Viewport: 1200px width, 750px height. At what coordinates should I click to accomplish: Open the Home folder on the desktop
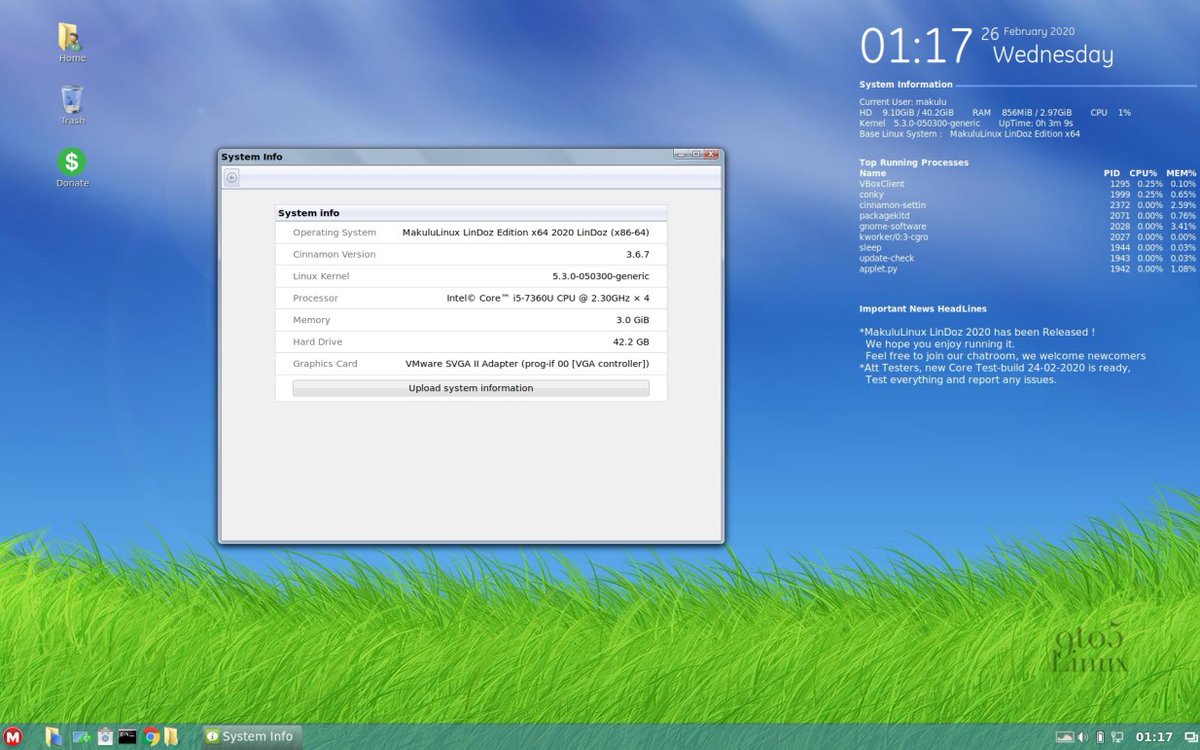(x=70, y=40)
